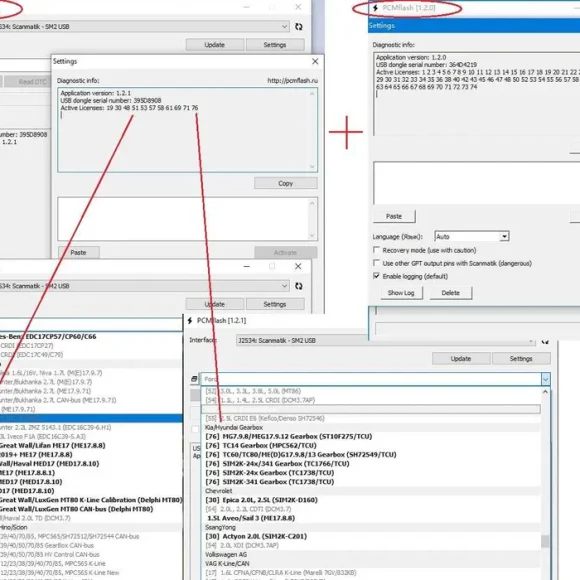Select the EDC17CP57/CP60/C66 entry
The height and width of the screenshot is (580, 580).
pyautogui.click(x=48, y=337)
